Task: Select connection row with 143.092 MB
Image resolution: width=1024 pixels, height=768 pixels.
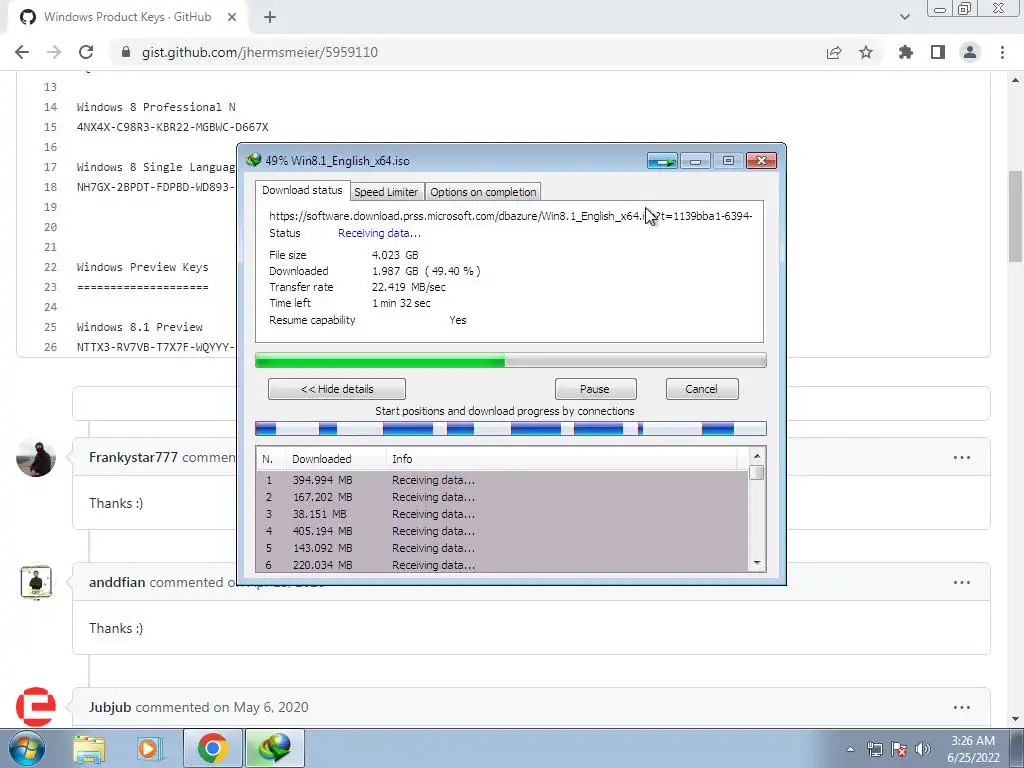Action: tap(502, 548)
